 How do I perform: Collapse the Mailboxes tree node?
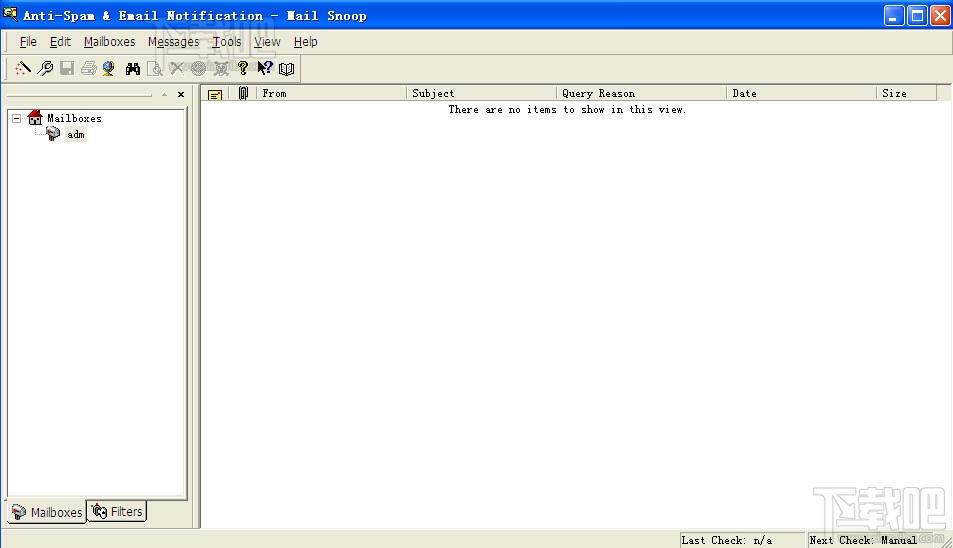[x=17, y=118]
